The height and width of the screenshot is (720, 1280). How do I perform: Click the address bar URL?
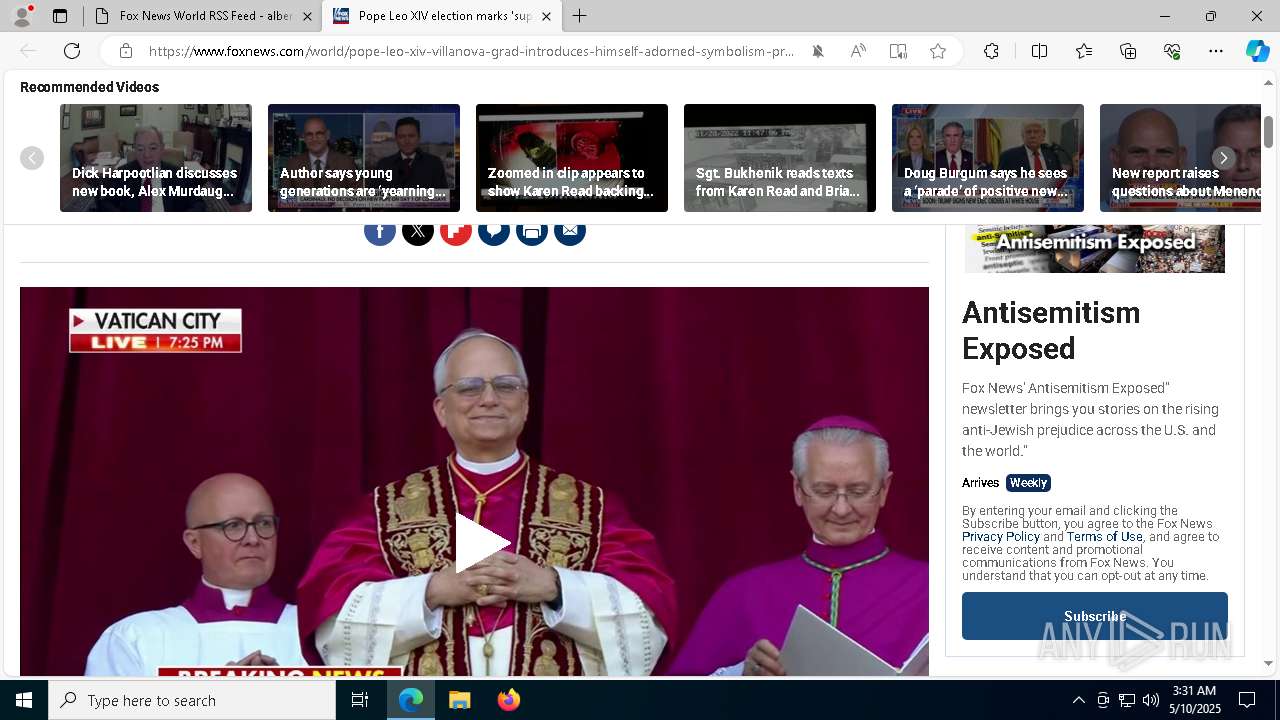coord(471,51)
